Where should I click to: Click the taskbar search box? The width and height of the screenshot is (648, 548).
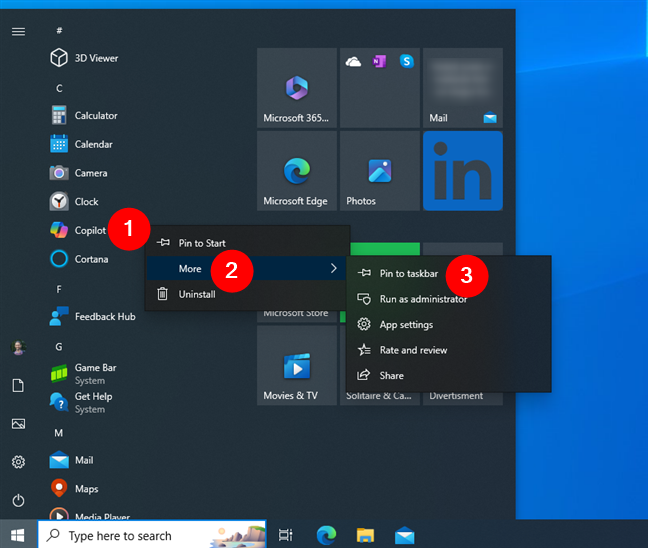(x=152, y=535)
